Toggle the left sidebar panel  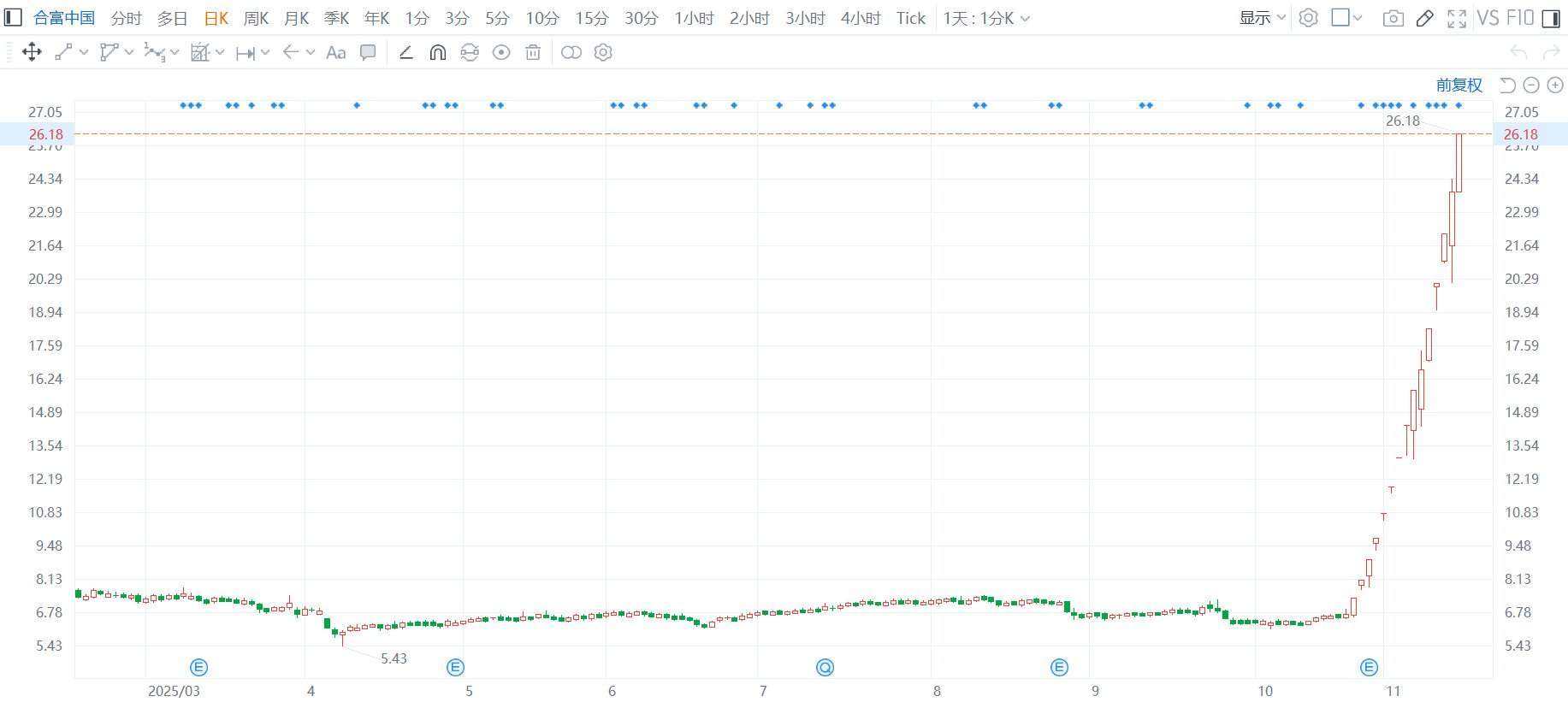coord(13,18)
